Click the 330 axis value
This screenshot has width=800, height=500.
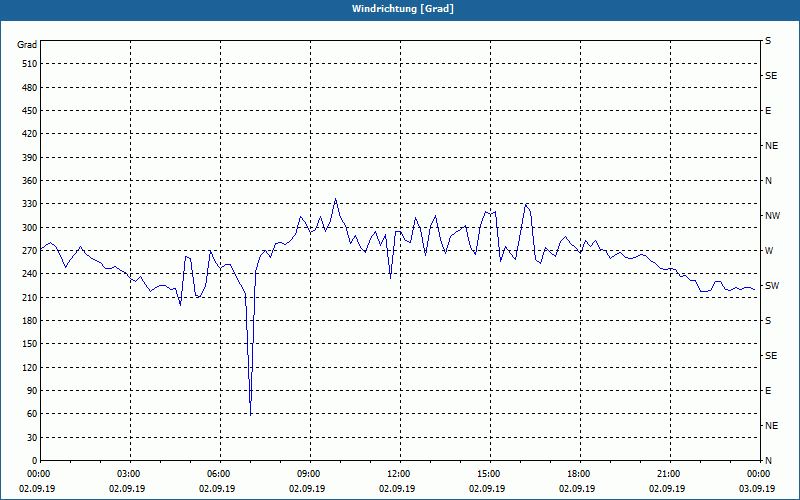30,204
